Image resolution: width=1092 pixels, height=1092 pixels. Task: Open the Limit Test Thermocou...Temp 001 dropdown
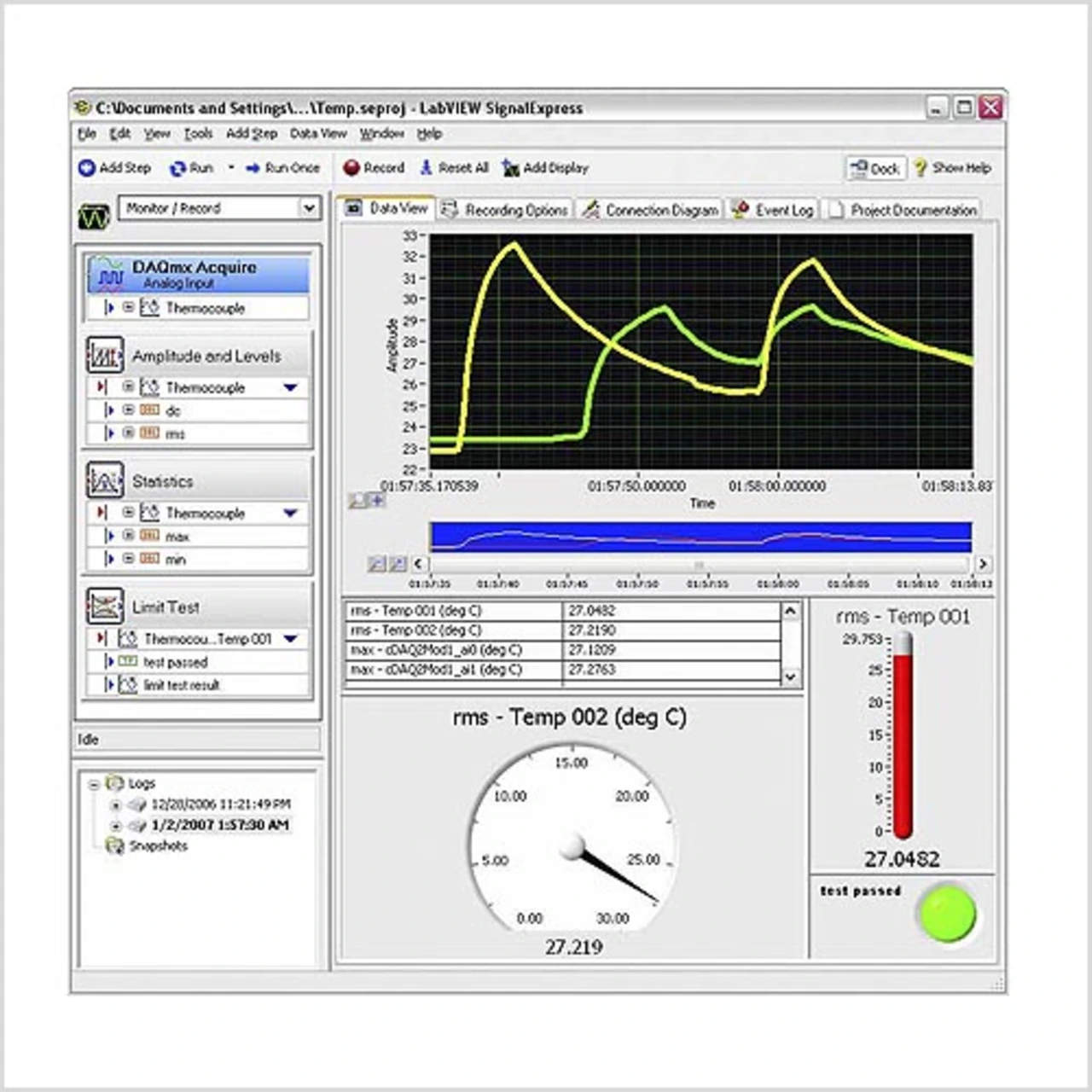click(290, 638)
